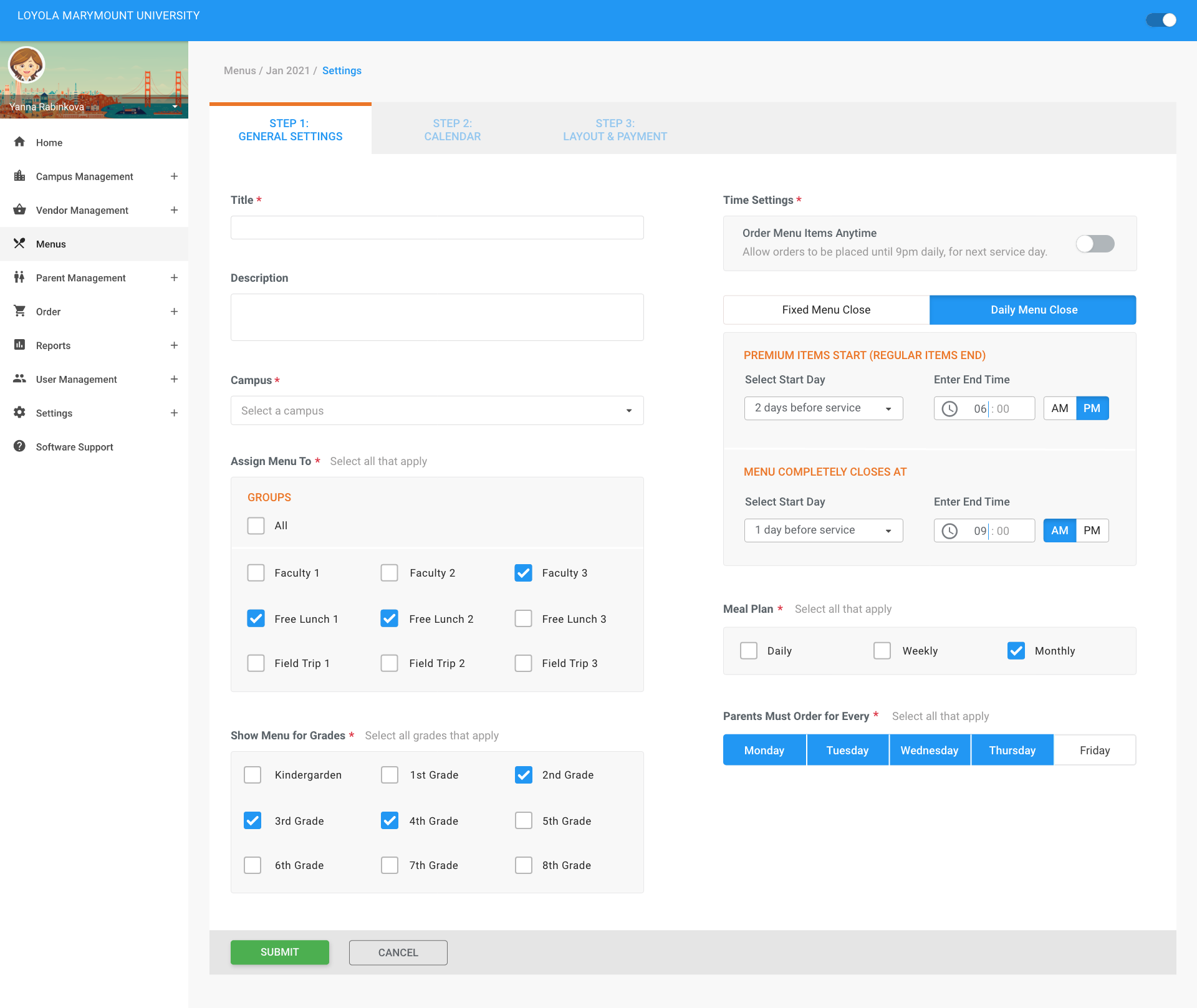The width and height of the screenshot is (1197, 1008).
Task: Open the Select a campus dropdown
Action: pyautogui.click(x=436, y=411)
